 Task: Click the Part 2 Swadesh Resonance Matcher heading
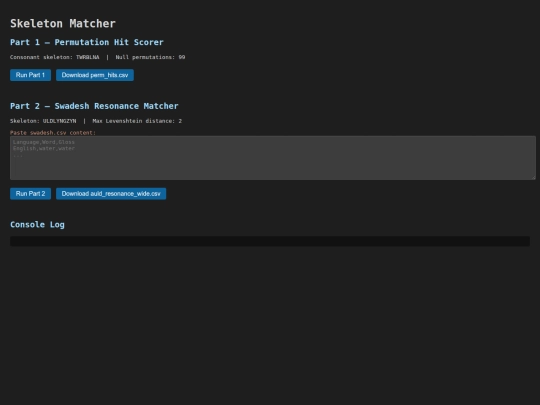[94, 106]
